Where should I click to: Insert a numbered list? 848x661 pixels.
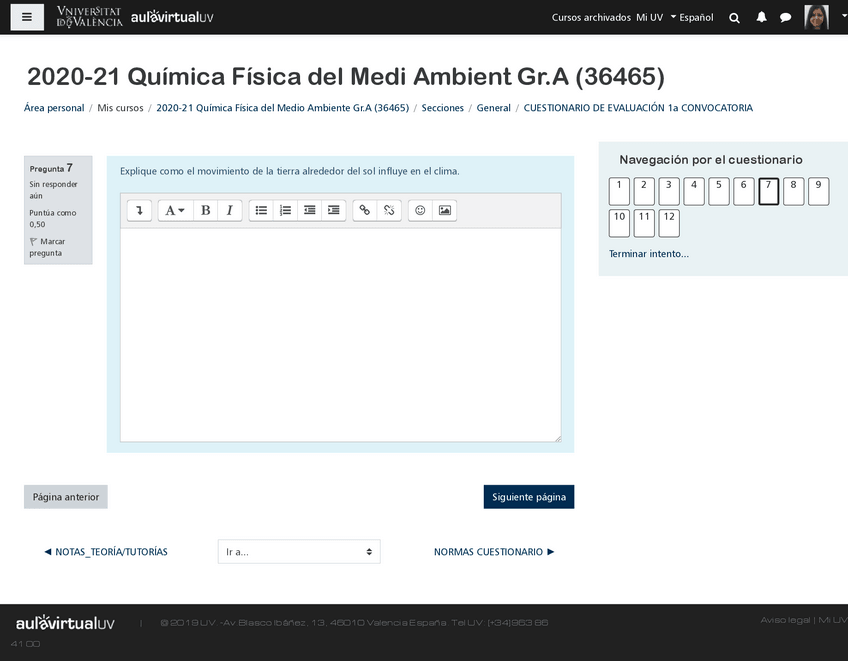[x=285, y=210]
